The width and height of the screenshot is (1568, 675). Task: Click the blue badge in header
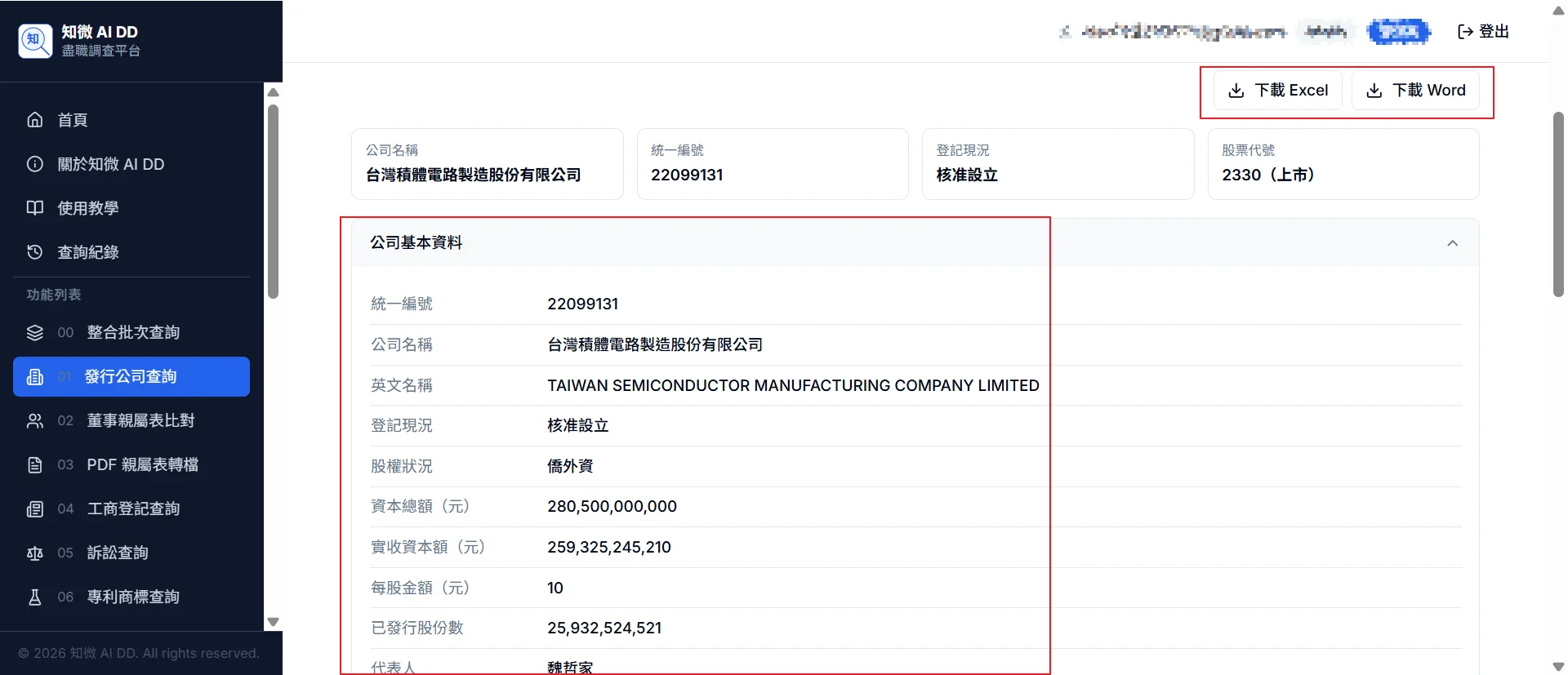[1399, 32]
